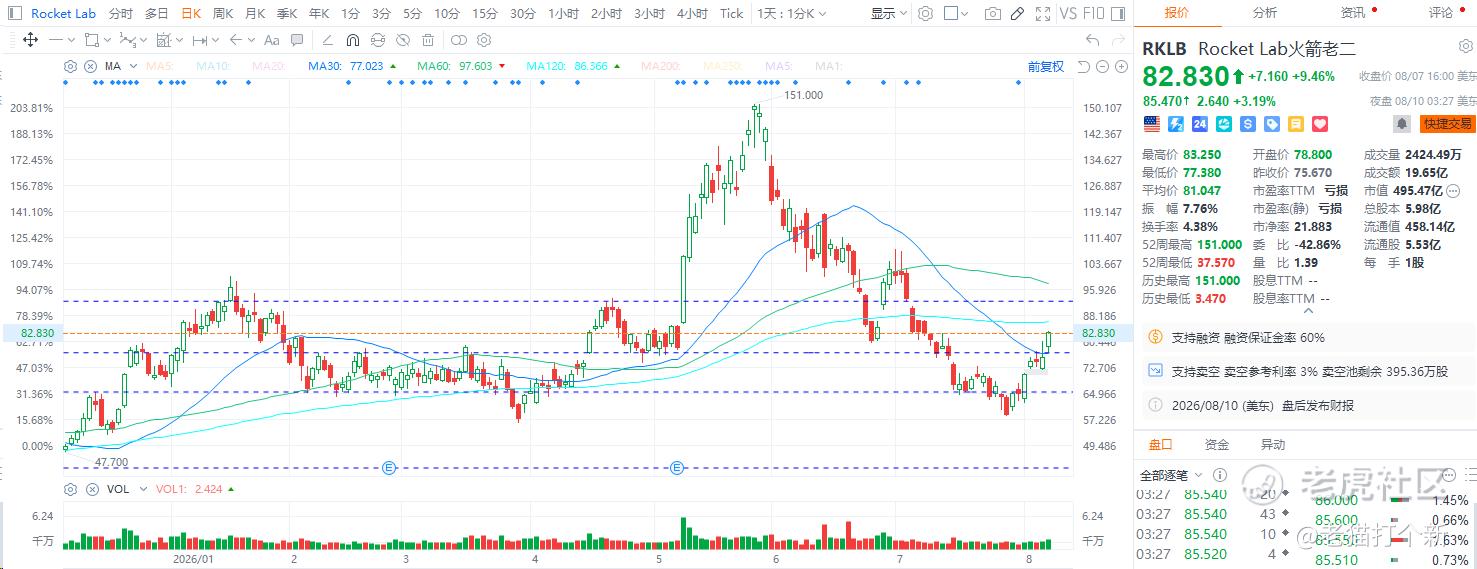
Task: Select the arrow annotation tool
Action: (x=235, y=40)
